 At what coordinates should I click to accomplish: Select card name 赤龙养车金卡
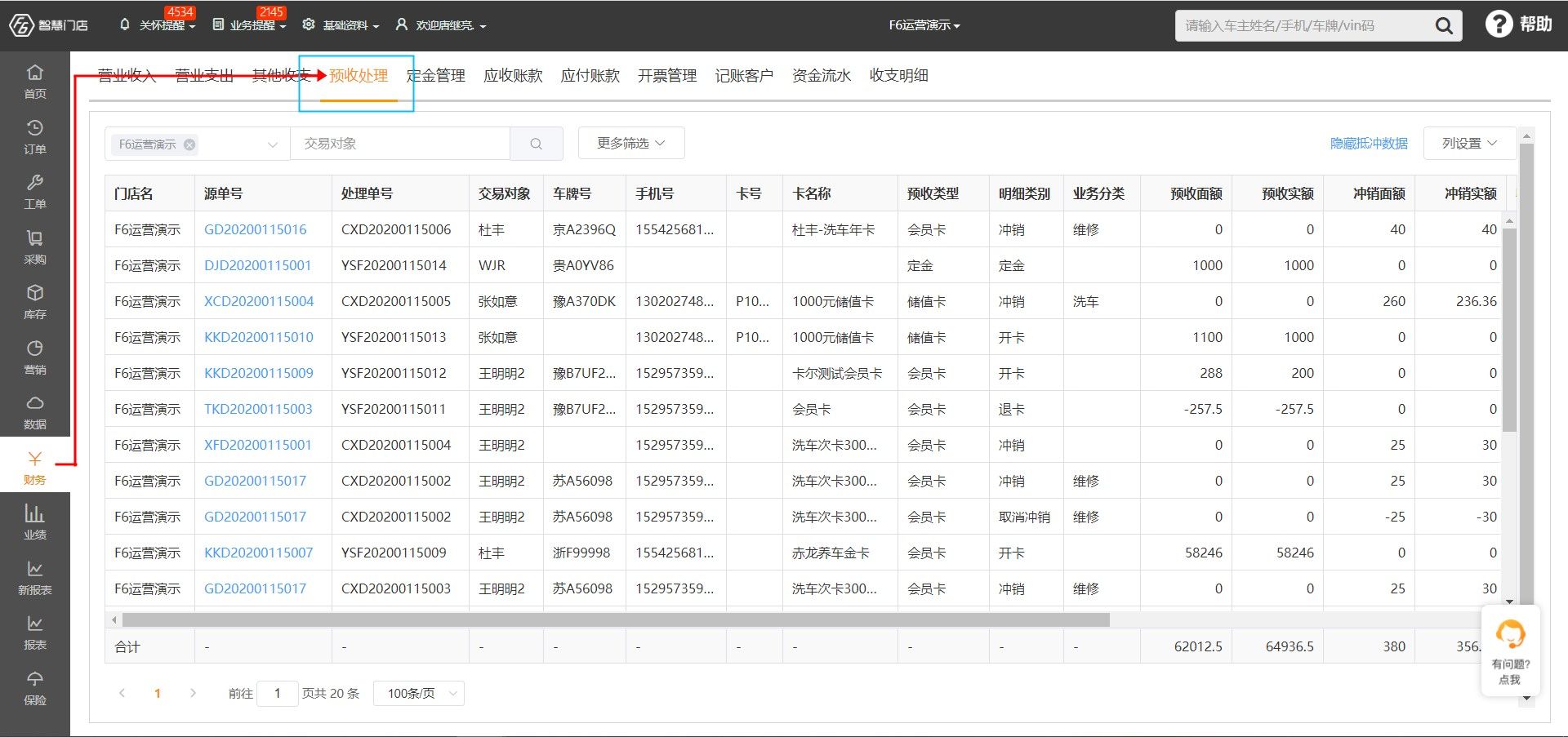coord(831,553)
